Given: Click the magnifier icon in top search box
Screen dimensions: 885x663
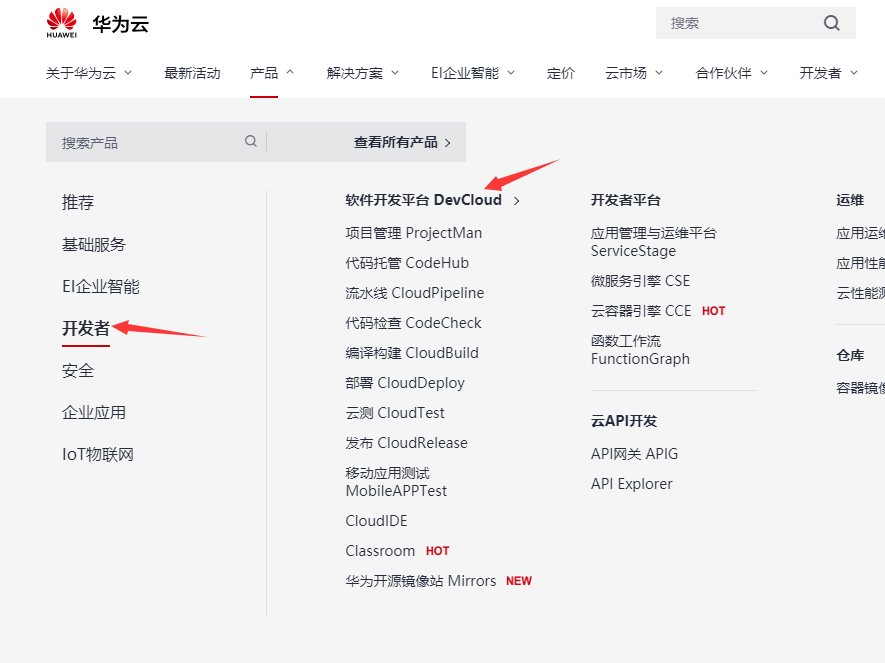Looking at the screenshot, I should [831, 23].
